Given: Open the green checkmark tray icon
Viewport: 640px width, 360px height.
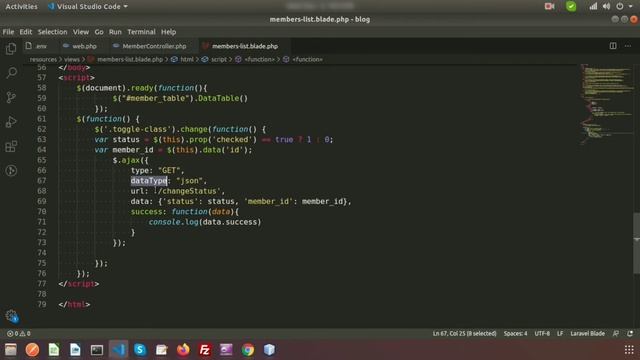Looking at the screenshot, I should [571, 7].
